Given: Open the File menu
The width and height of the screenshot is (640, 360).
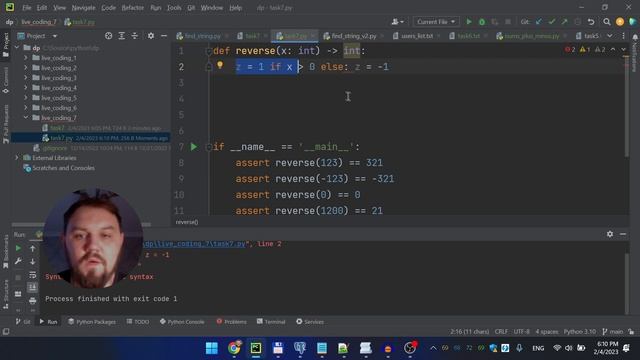Looking at the screenshot, I should (27, 8).
